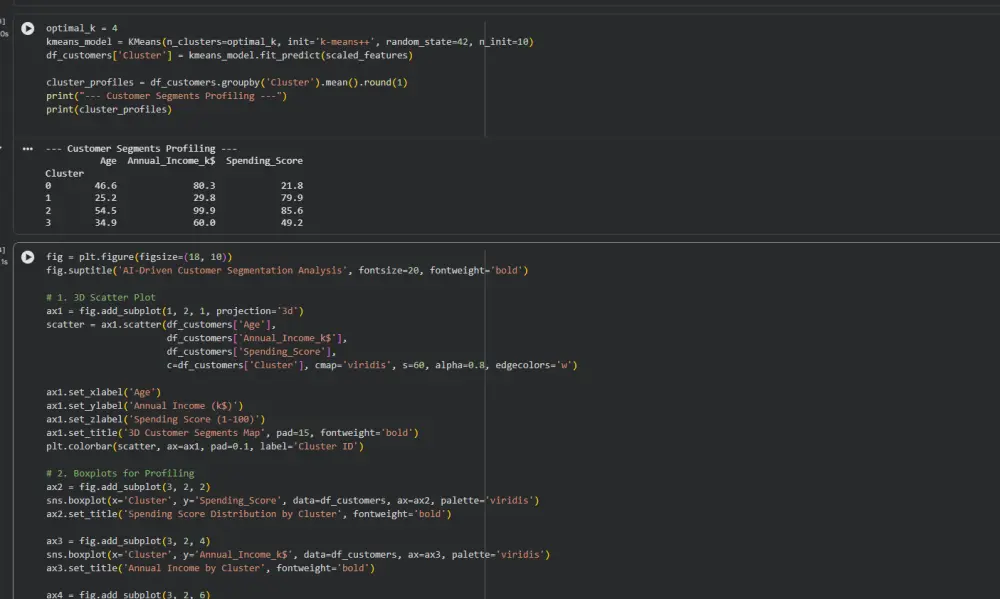Click the income value 60.0
The image size is (1000, 599).
[x=204, y=223]
